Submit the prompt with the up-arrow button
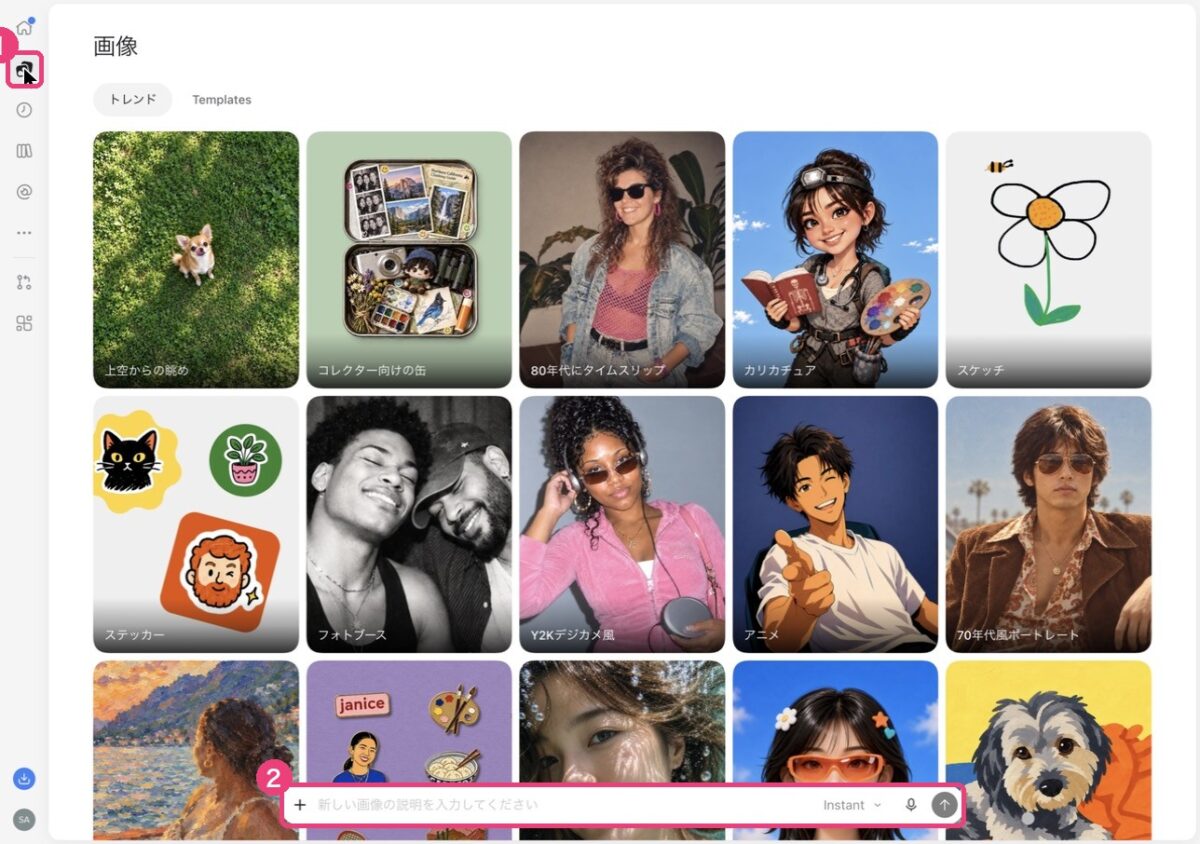The width and height of the screenshot is (1200, 844). (944, 805)
